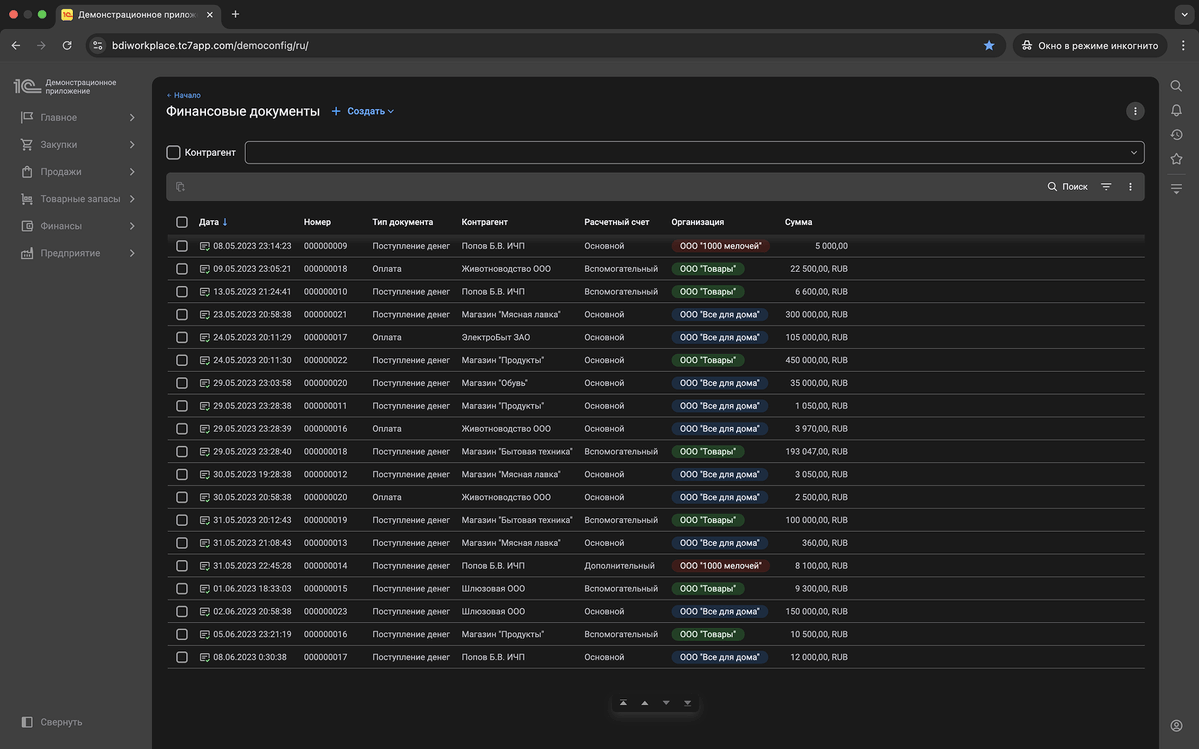1199x749 pixels.
Task: Open the right sidebar panel lines icon
Action: [x=1176, y=188]
